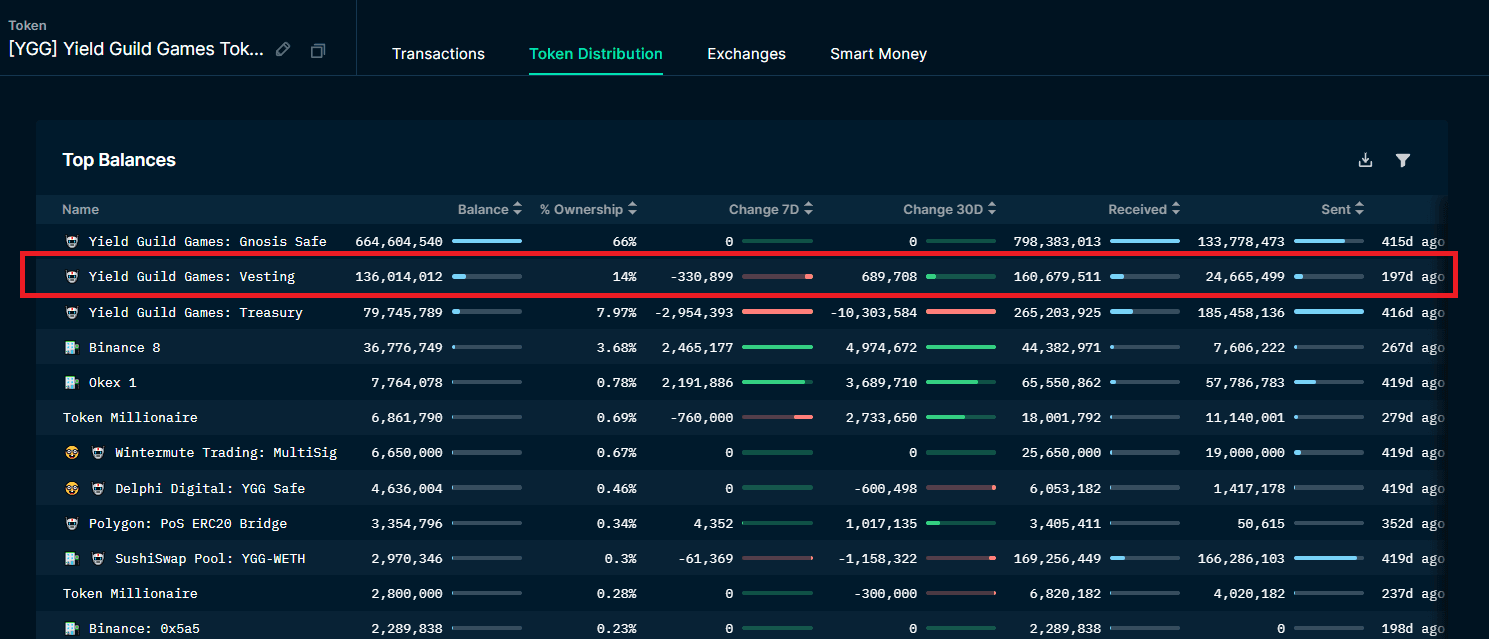
Task: Open the Binance 8 address
Action: pyautogui.click(x=125, y=348)
